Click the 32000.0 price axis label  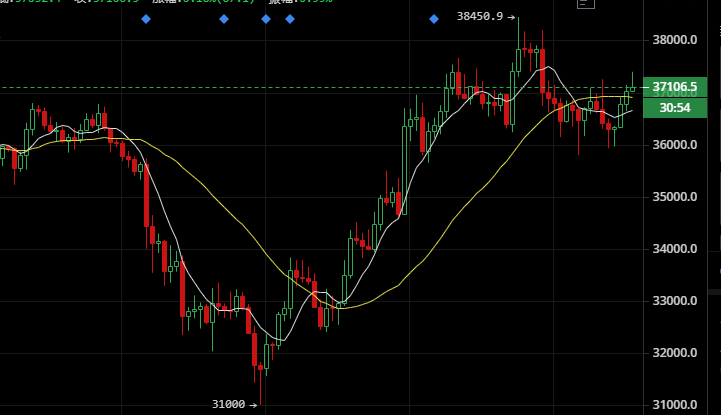pyautogui.click(x=675, y=353)
